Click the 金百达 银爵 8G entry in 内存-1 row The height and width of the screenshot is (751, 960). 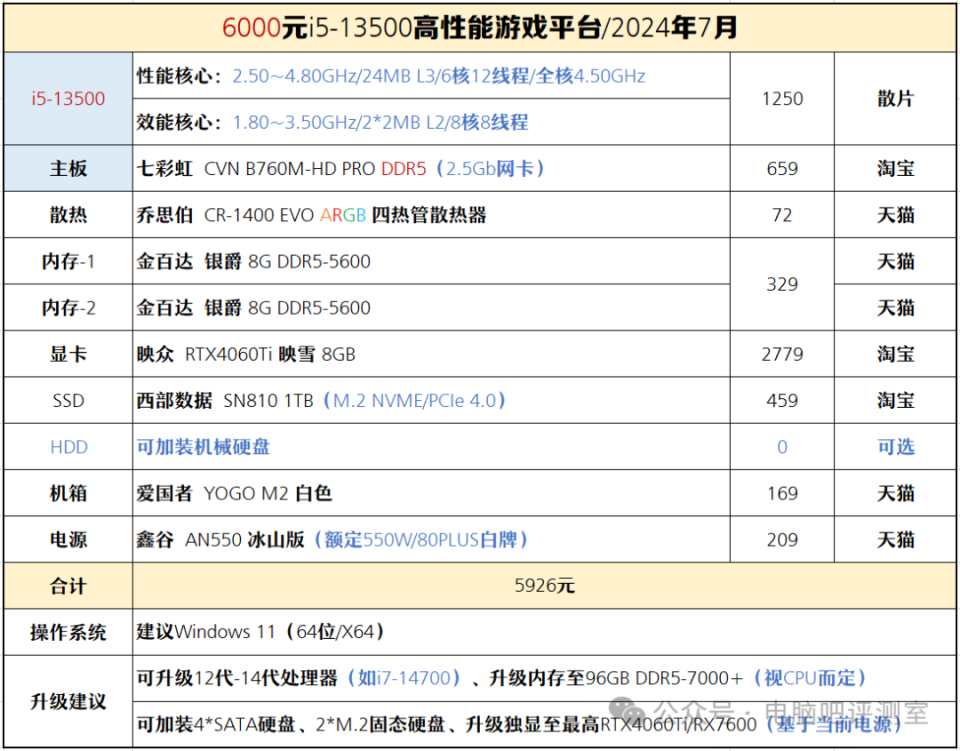pyautogui.click(x=431, y=261)
